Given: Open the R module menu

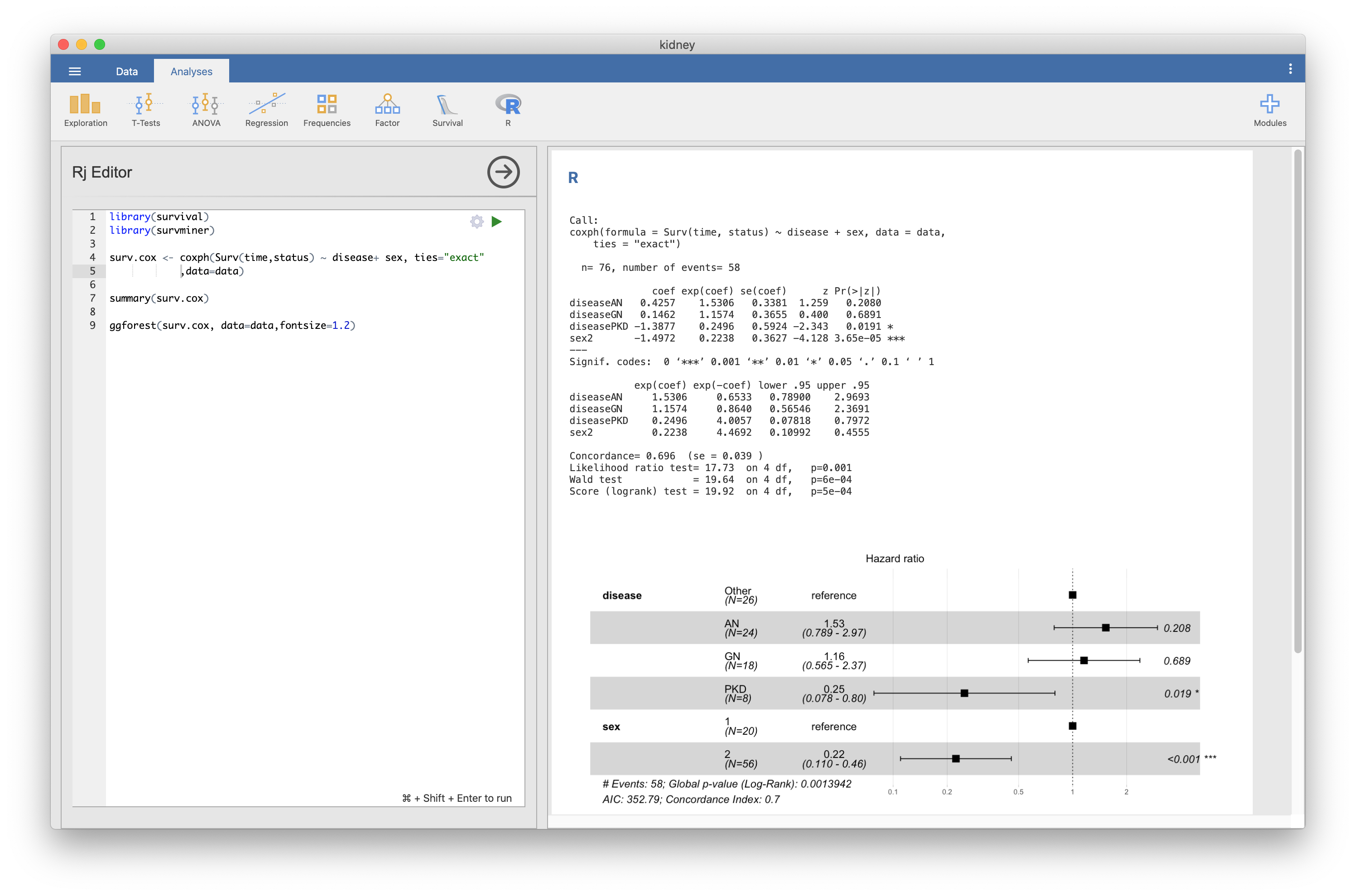Looking at the screenshot, I should point(508,110).
